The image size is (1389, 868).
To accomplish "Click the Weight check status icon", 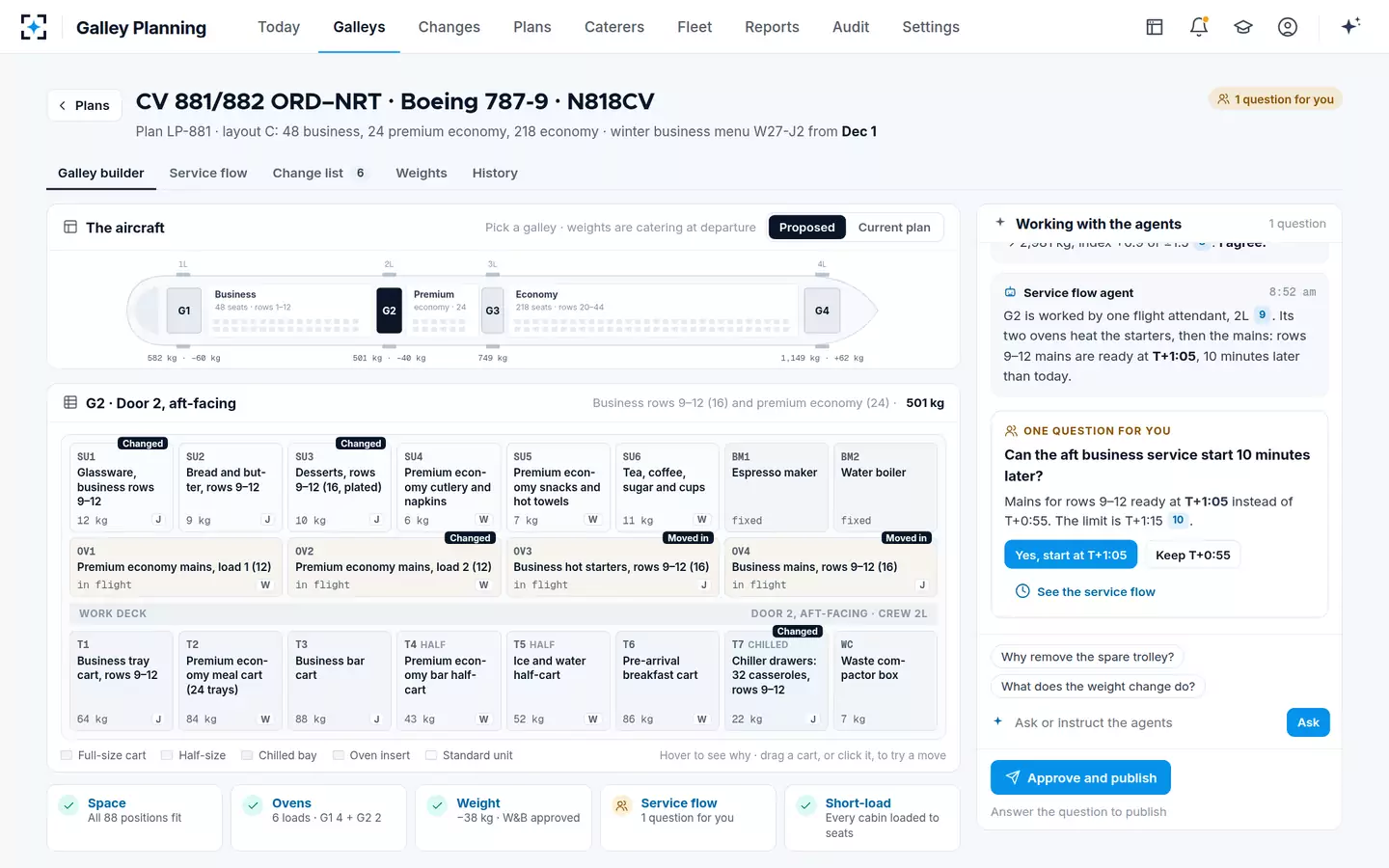I will pos(437,805).
